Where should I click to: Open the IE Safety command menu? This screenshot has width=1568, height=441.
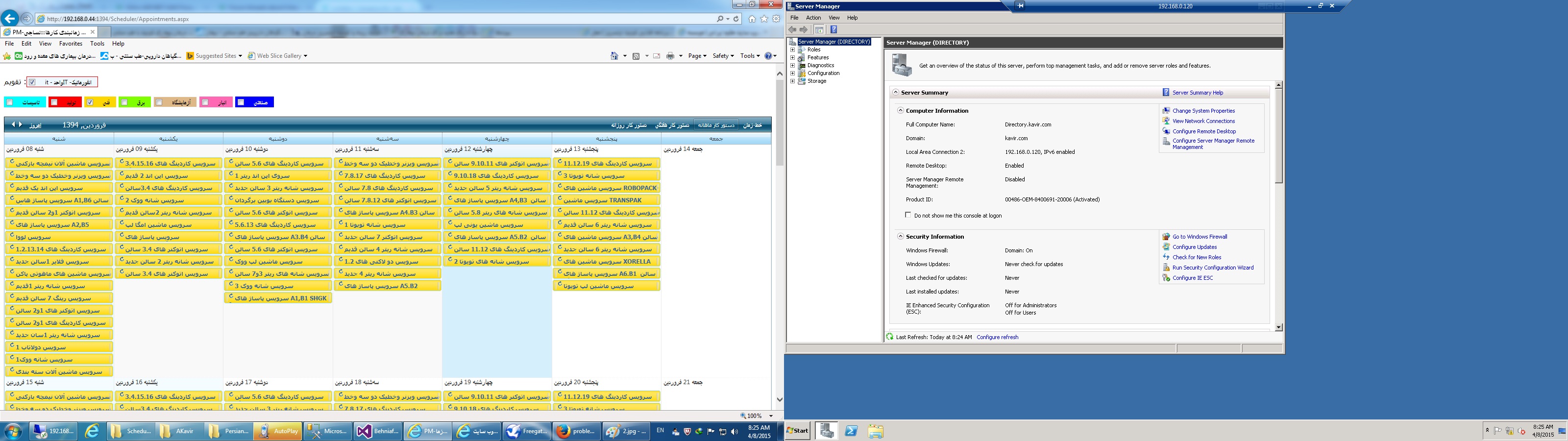click(723, 56)
